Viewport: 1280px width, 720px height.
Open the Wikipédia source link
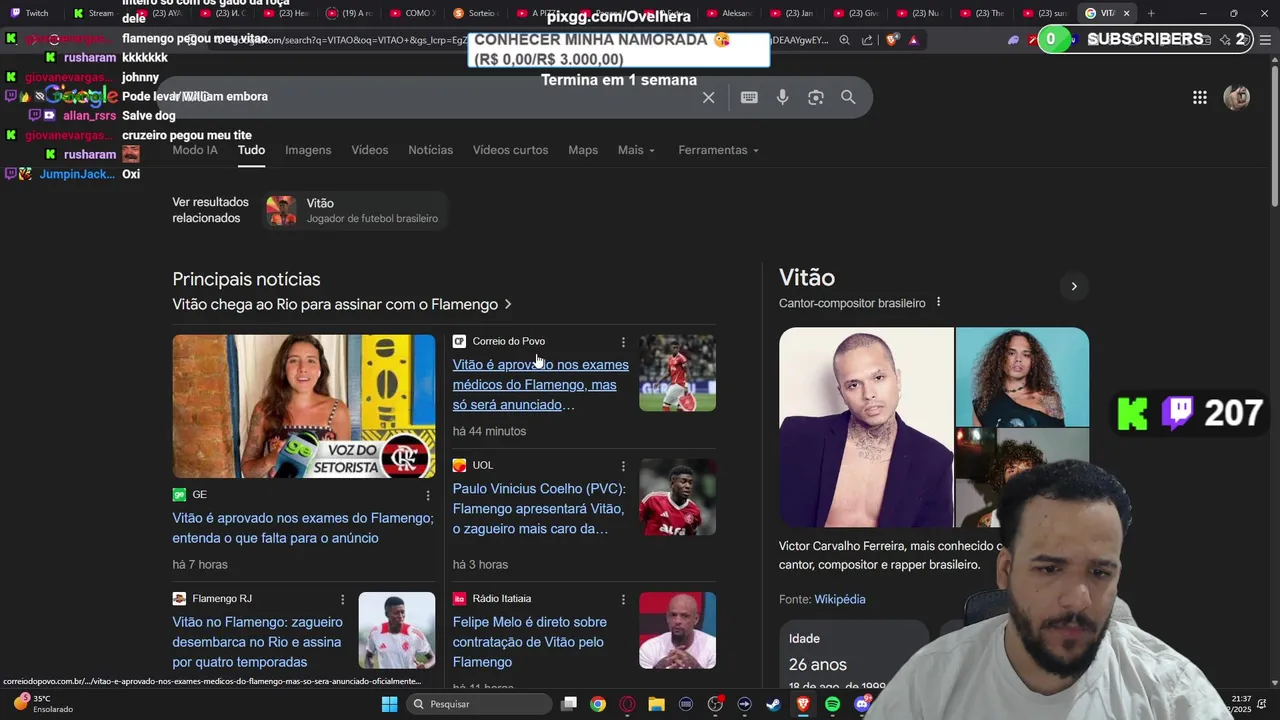pyautogui.click(x=840, y=599)
